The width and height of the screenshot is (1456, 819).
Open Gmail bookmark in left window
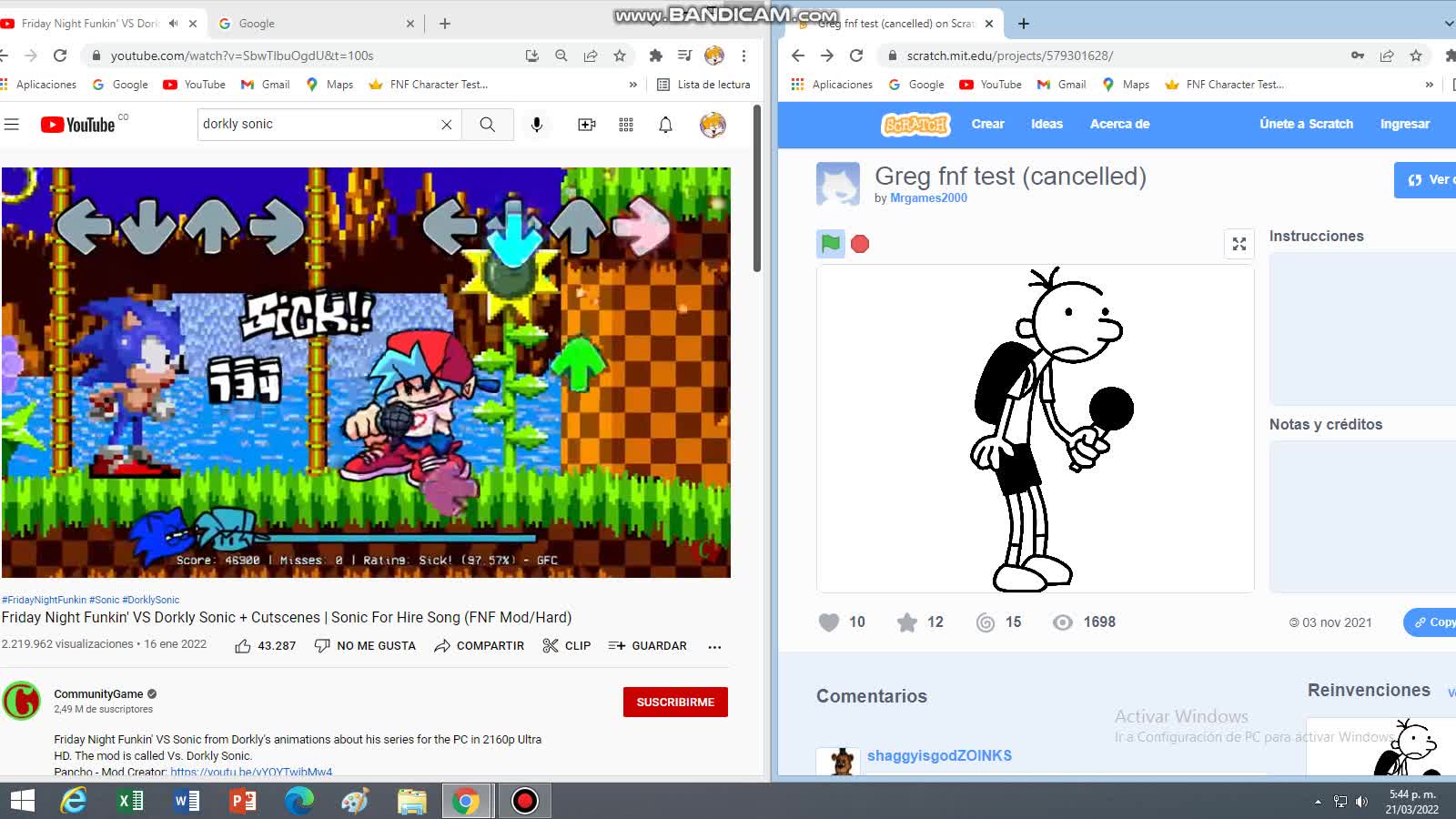(265, 85)
